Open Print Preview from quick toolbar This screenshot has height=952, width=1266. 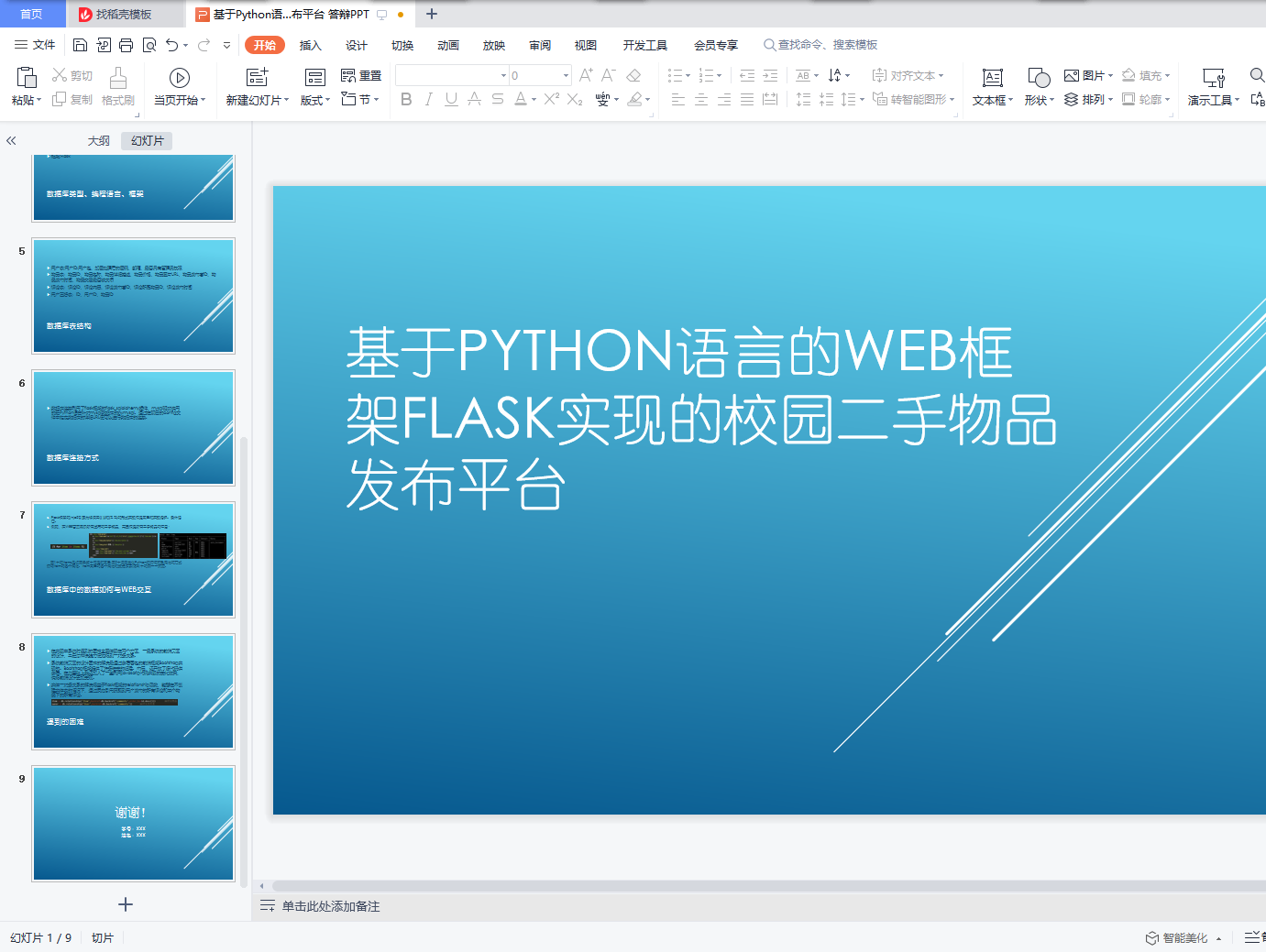click(x=149, y=45)
